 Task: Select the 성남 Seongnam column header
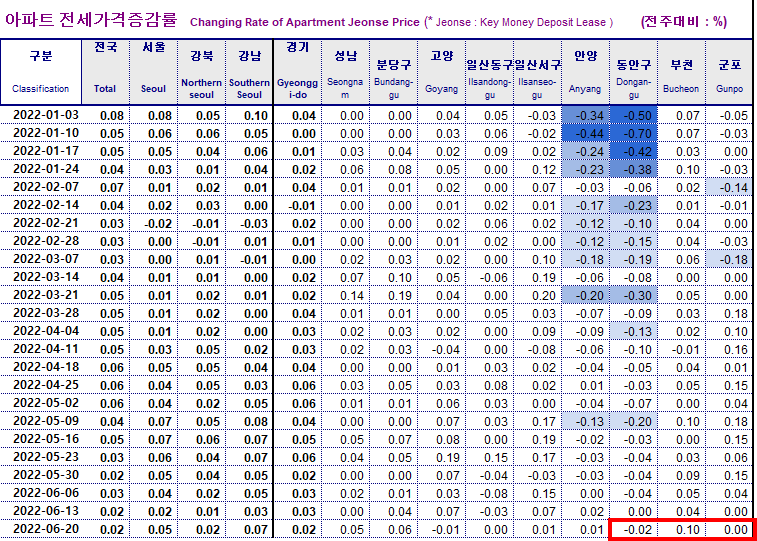tap(345, 72)
